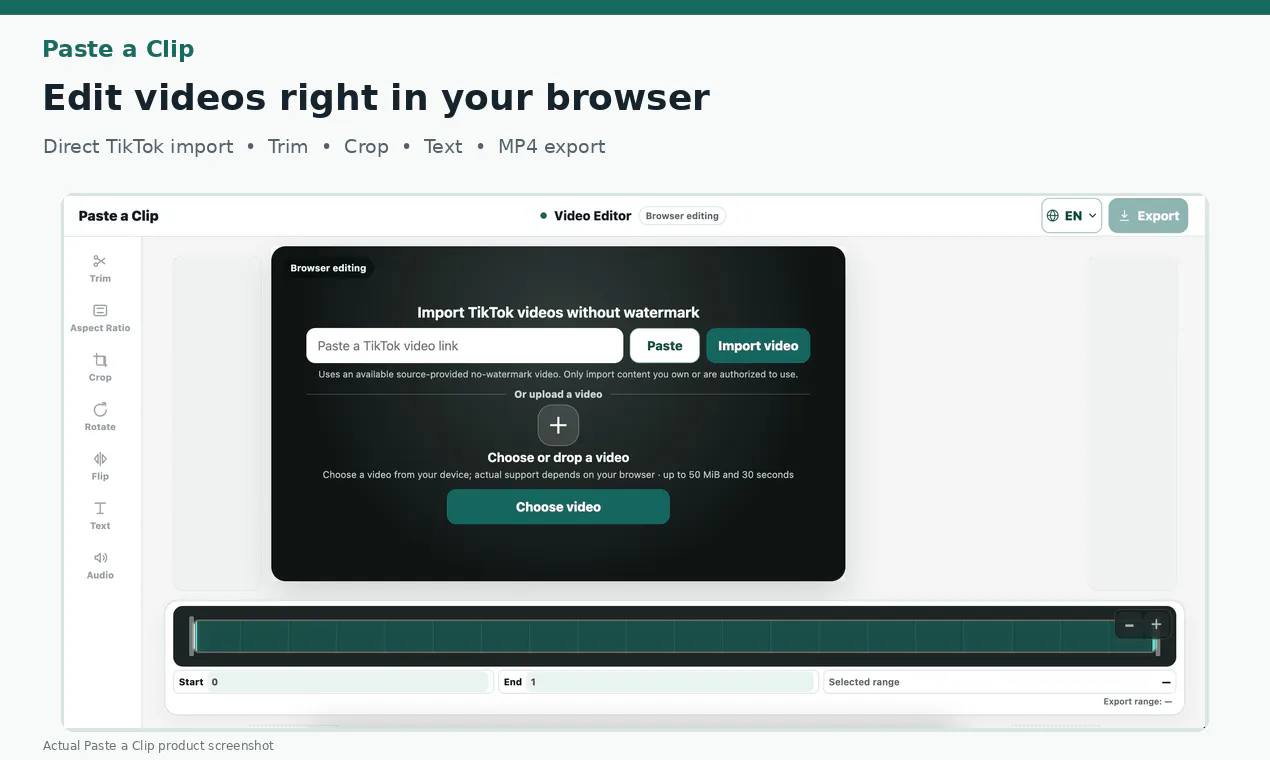This screenshot has height=760, width=1270.
Task: Focus the Paste a TikTok video link field
Action: coord(465,346)
